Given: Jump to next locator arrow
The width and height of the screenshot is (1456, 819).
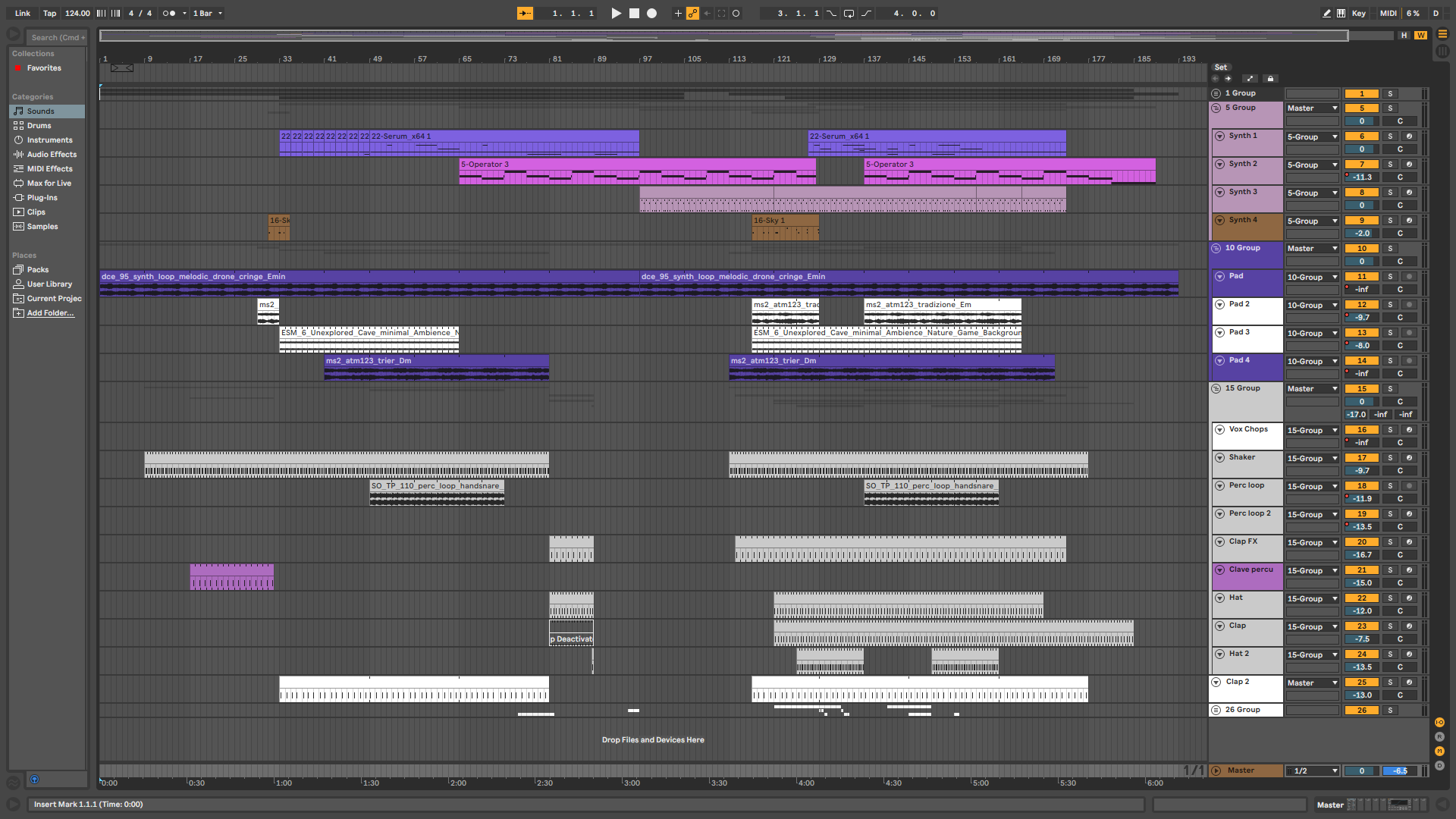Looking at the screenshot, I should 1228,79.
